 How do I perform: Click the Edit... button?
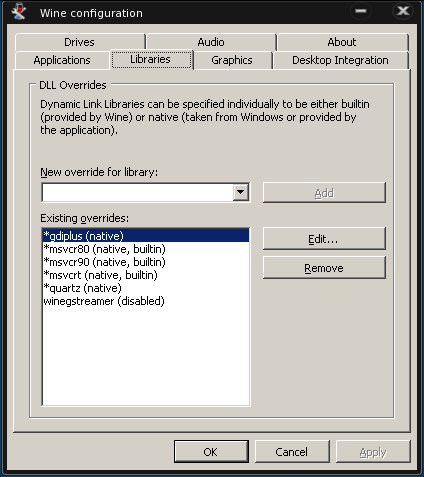click(324, 239)
